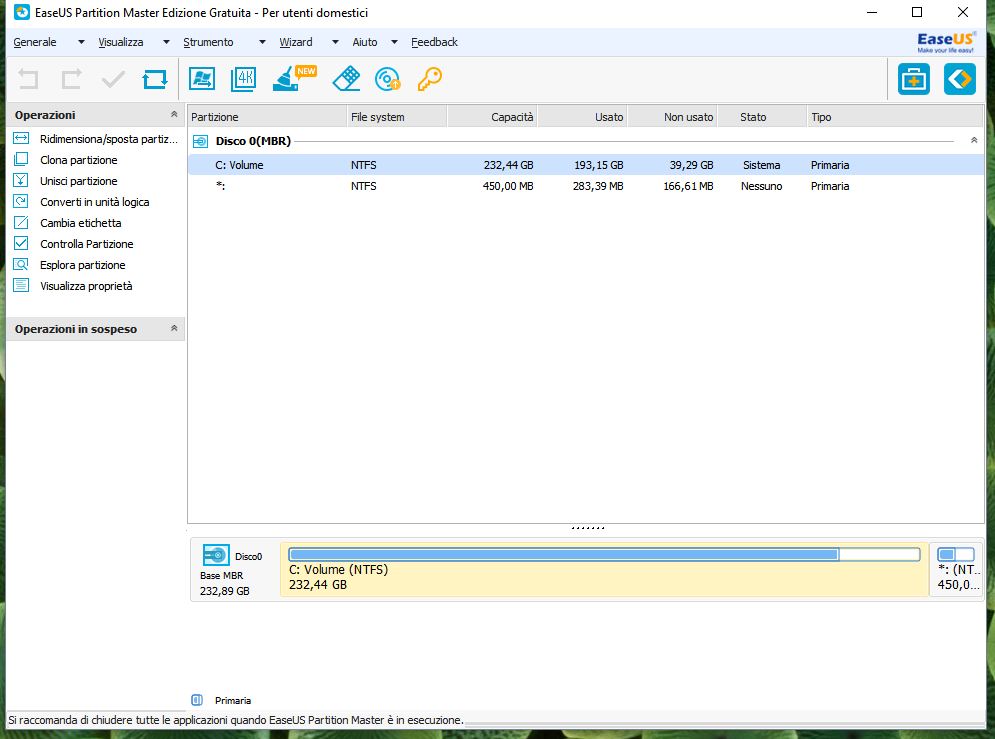
Task: Collapse the Operazioni panel
Action: (x=174, y=114)
